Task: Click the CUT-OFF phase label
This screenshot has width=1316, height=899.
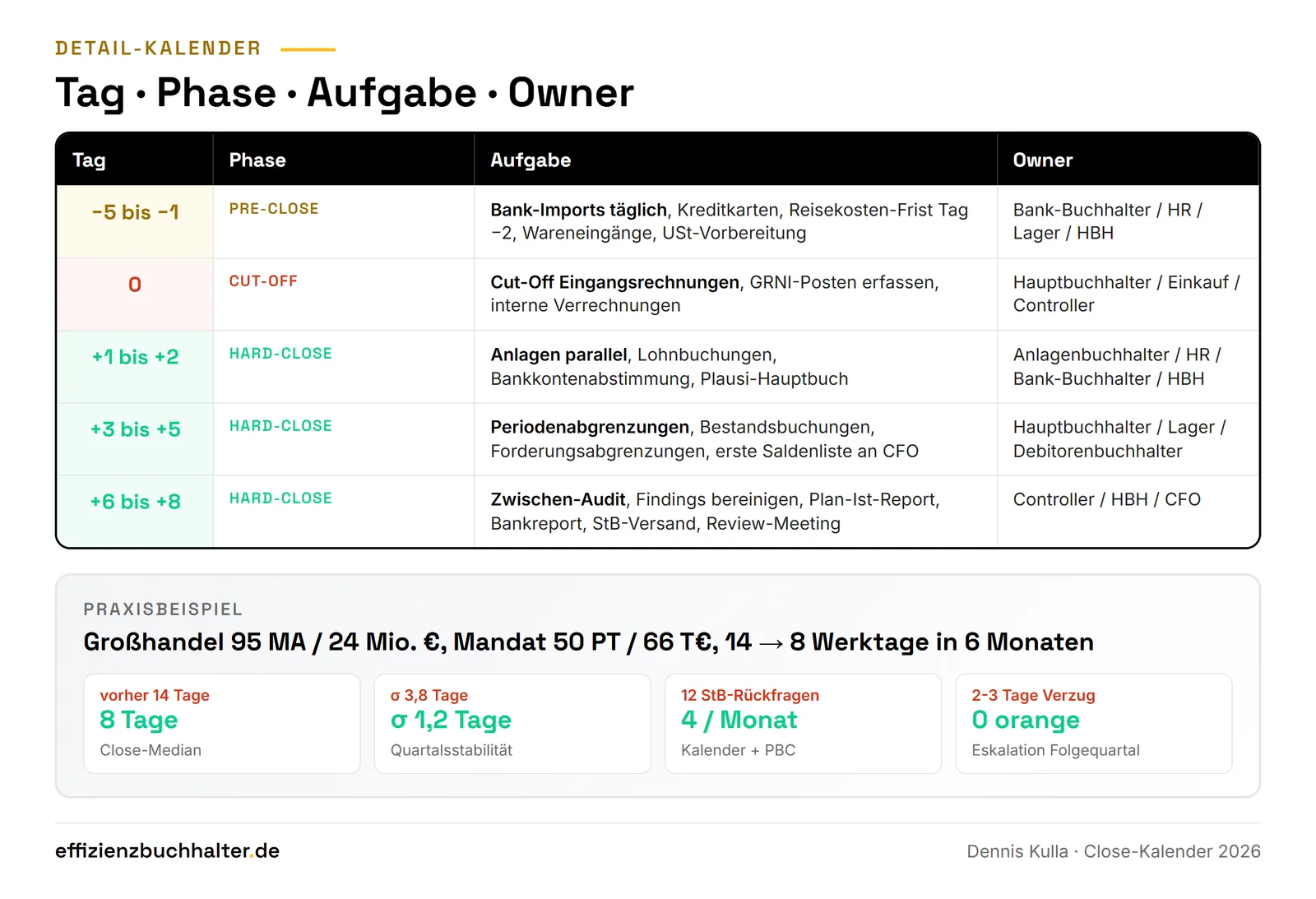Action: [x=263, y=281]
